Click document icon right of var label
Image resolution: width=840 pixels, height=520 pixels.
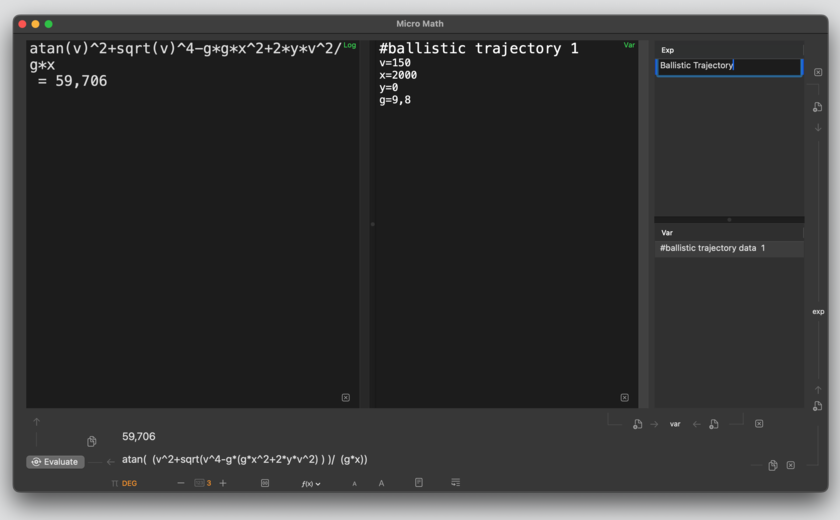[x=714, y=424]
